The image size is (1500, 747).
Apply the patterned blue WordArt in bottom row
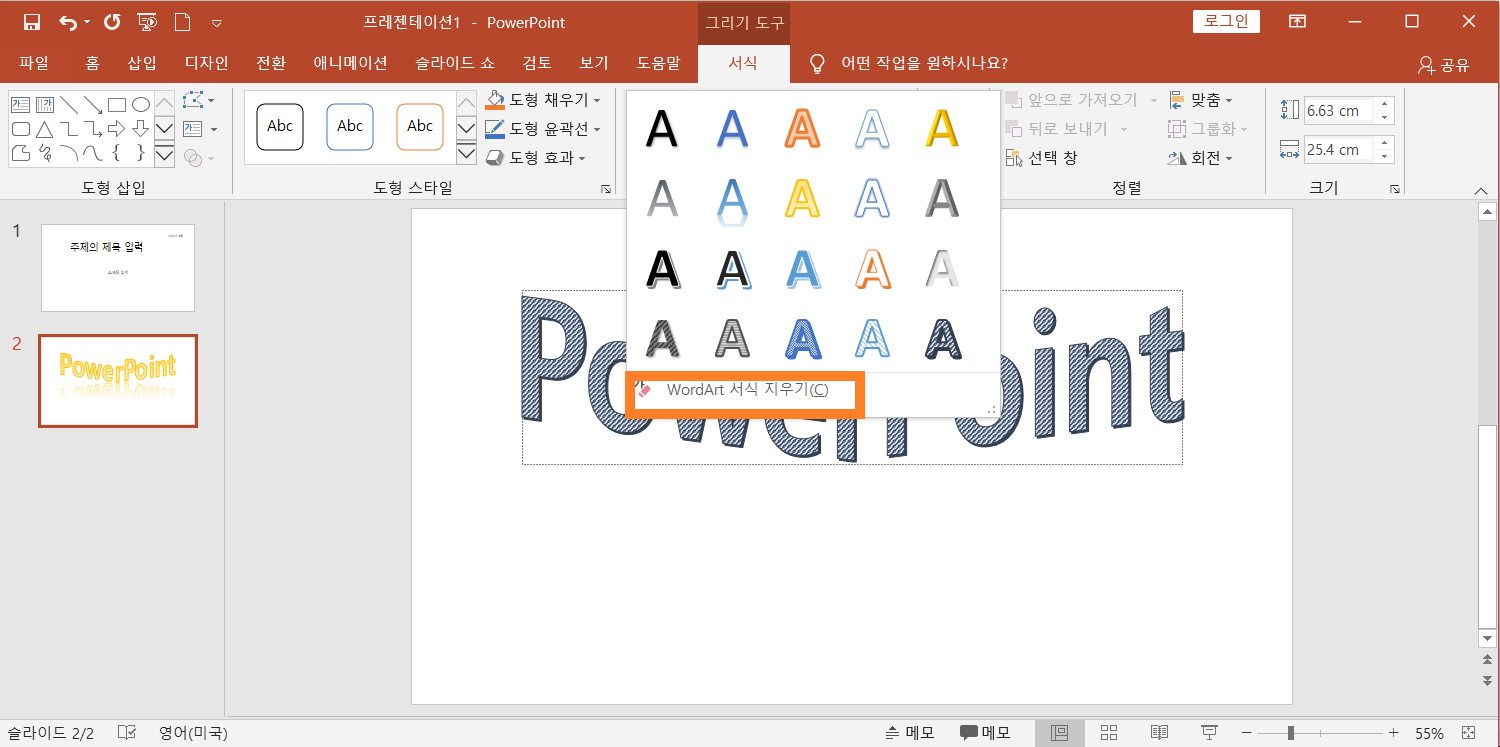coord(802,338)
